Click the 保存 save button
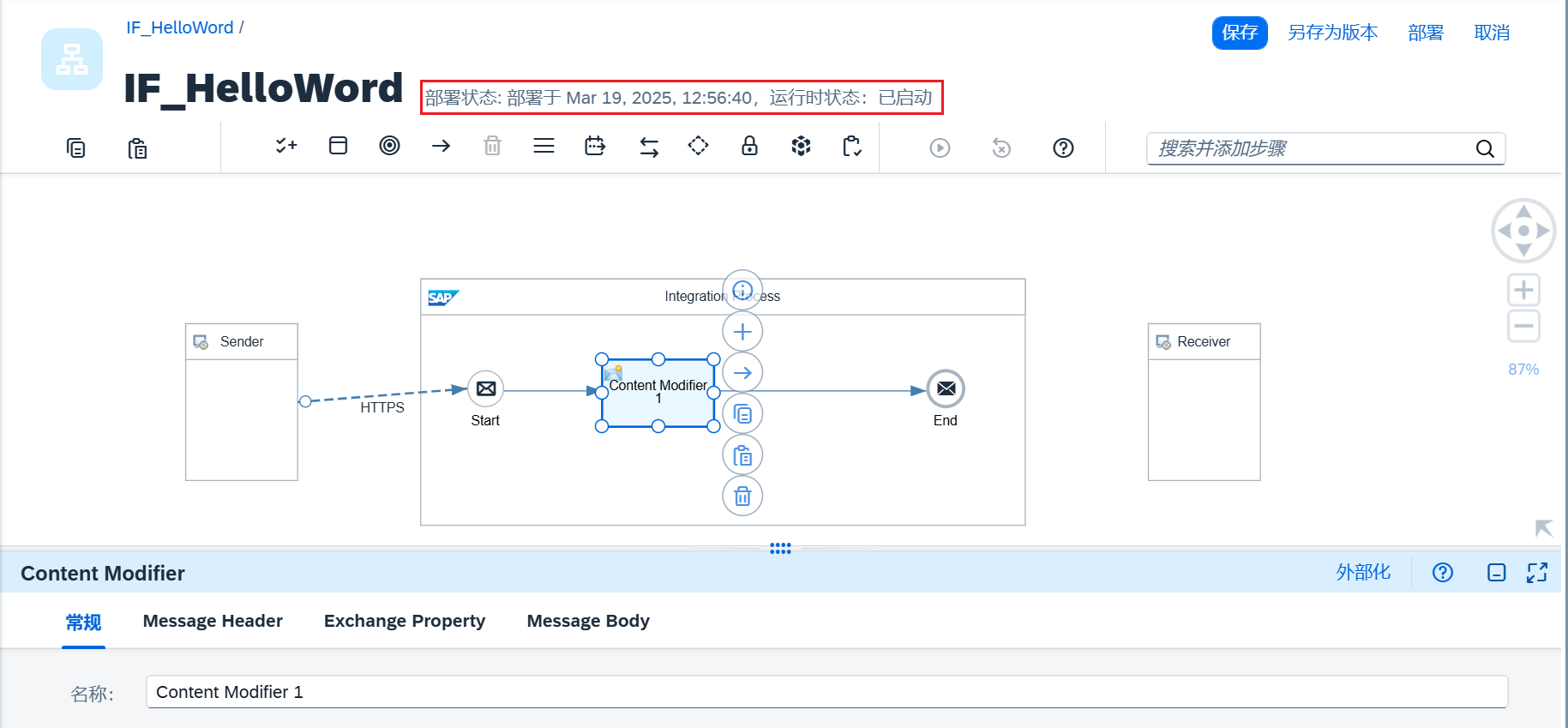Viewport: 1568px width, 728px height. [x=1239, y=33]
